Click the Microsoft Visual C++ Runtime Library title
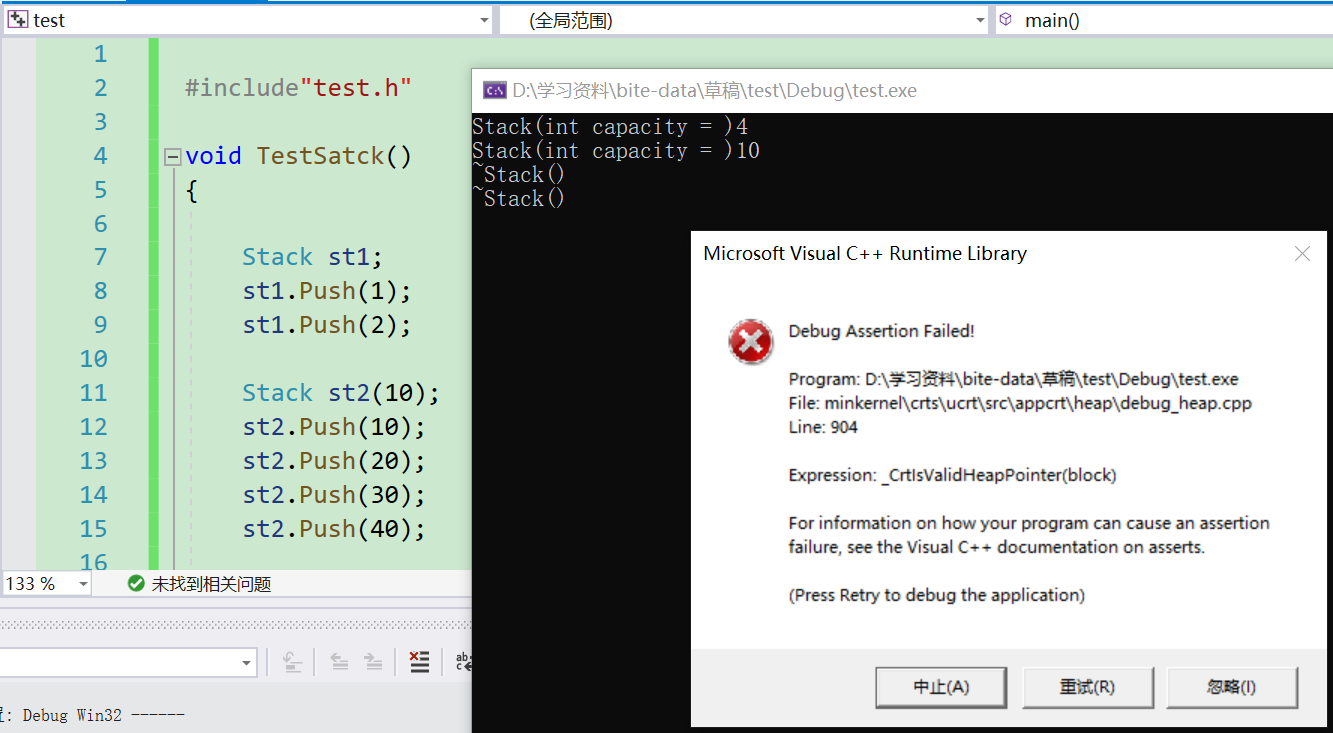Screen dimensions: 1333x733 tap(865, 254)
